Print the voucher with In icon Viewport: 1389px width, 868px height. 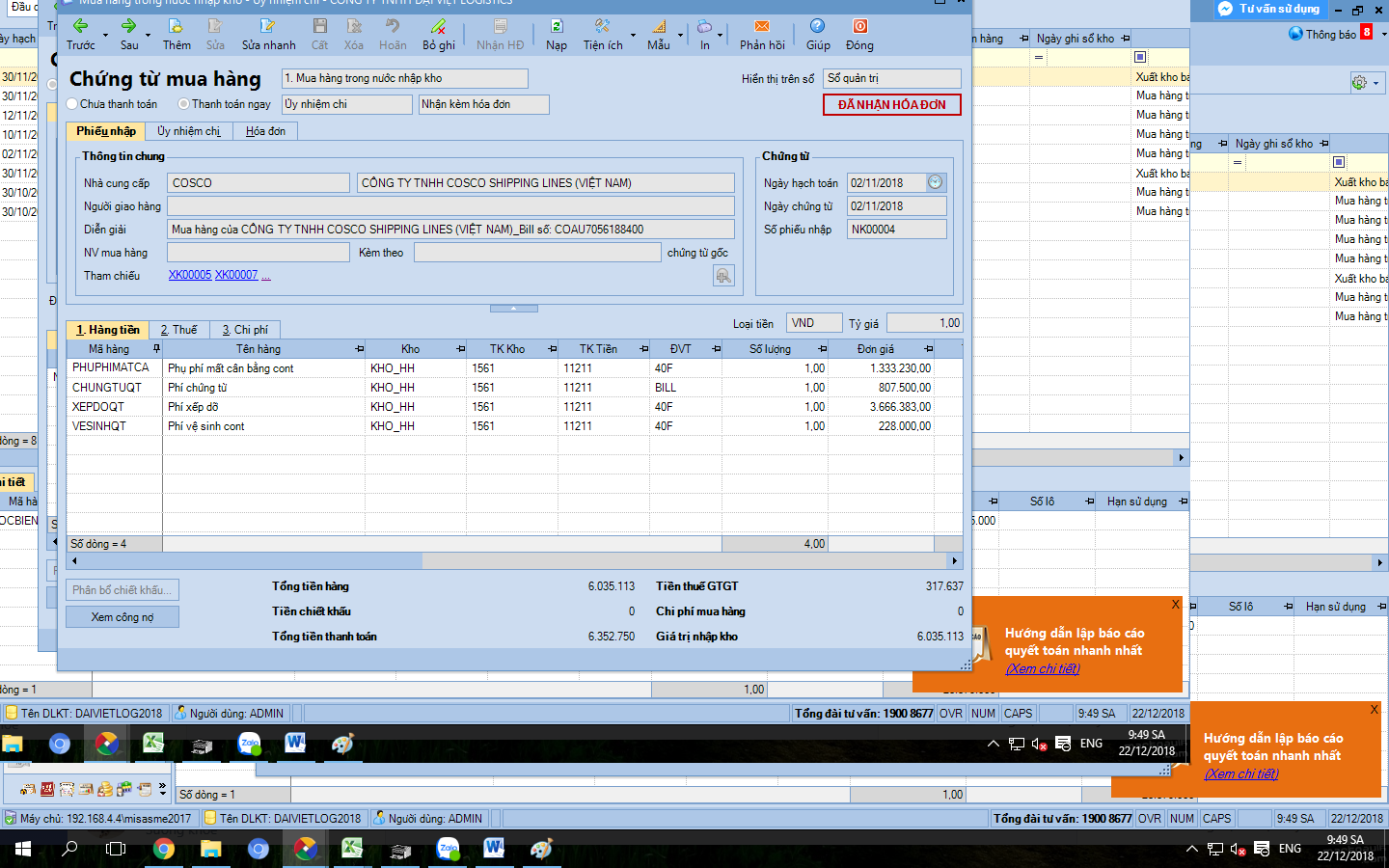[705, 34]
